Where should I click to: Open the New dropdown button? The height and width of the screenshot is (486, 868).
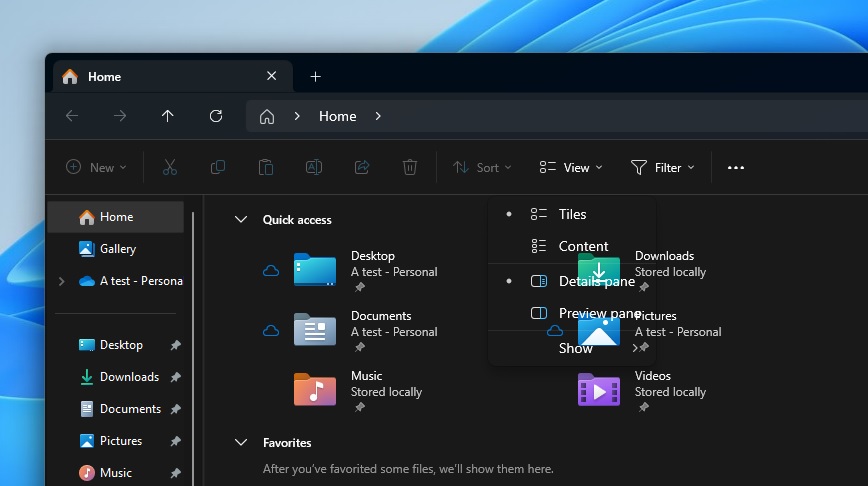(x=96, y=167)
